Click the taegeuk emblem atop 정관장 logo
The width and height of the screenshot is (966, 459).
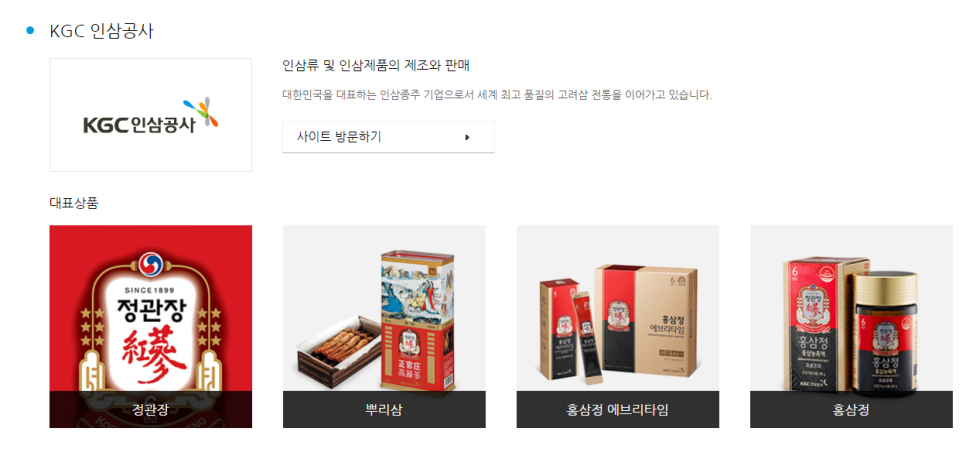[150, 264]
